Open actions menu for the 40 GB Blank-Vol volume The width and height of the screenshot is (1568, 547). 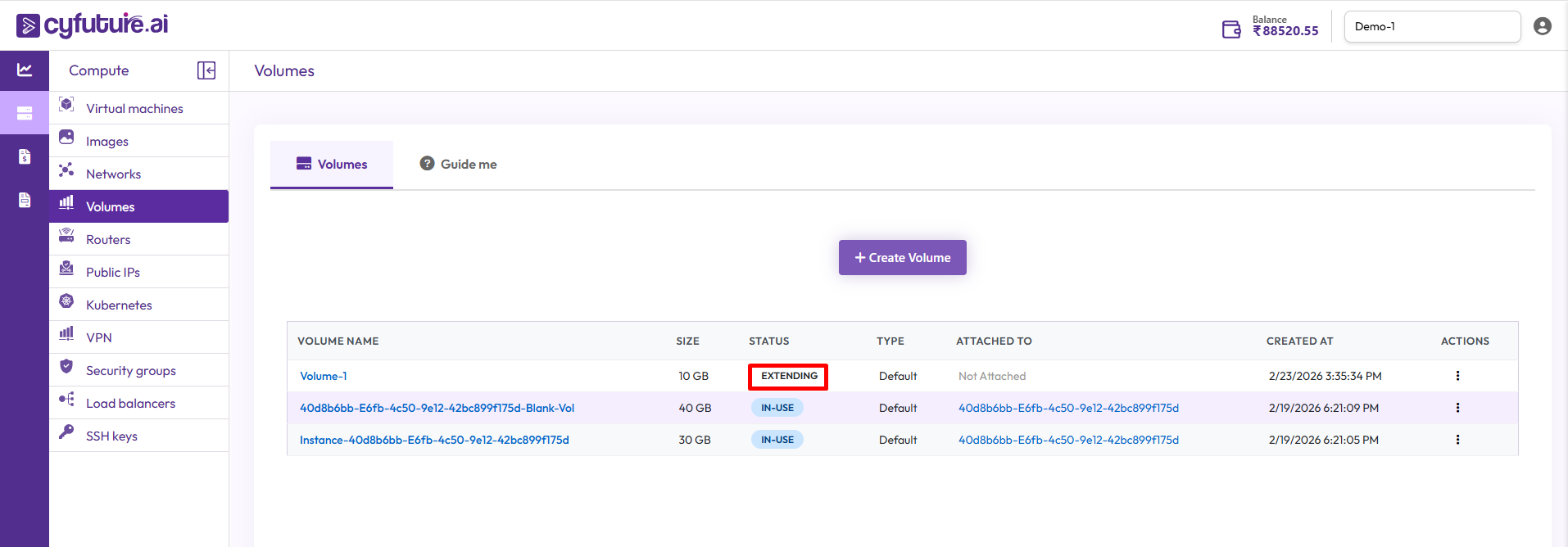pos(1457,408)
